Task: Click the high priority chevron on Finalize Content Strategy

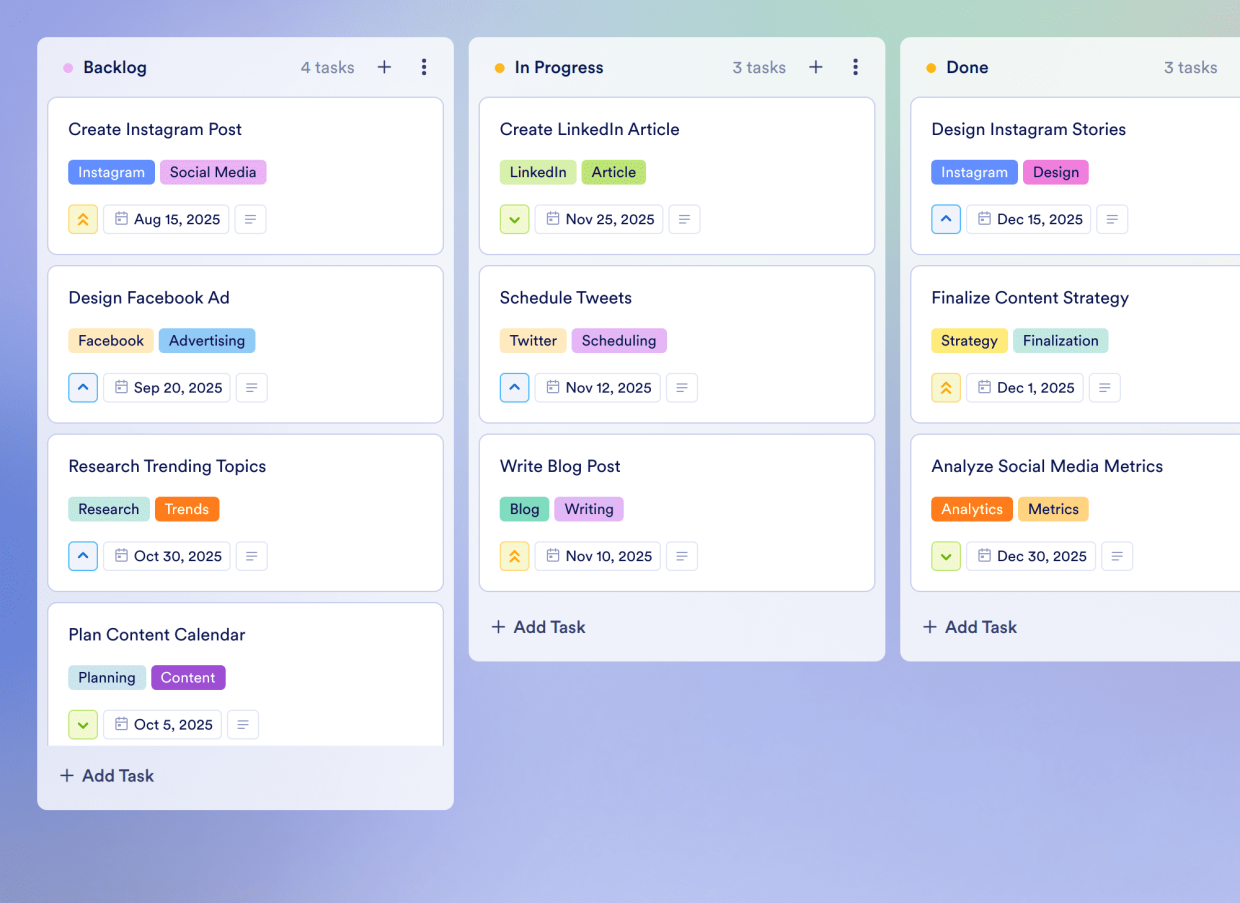Action: coord(946,387)
